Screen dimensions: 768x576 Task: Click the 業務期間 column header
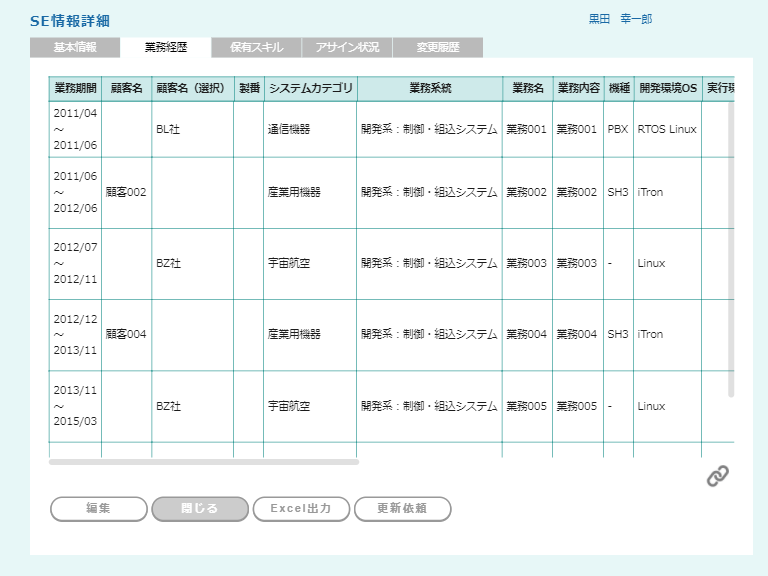[75, 89]
